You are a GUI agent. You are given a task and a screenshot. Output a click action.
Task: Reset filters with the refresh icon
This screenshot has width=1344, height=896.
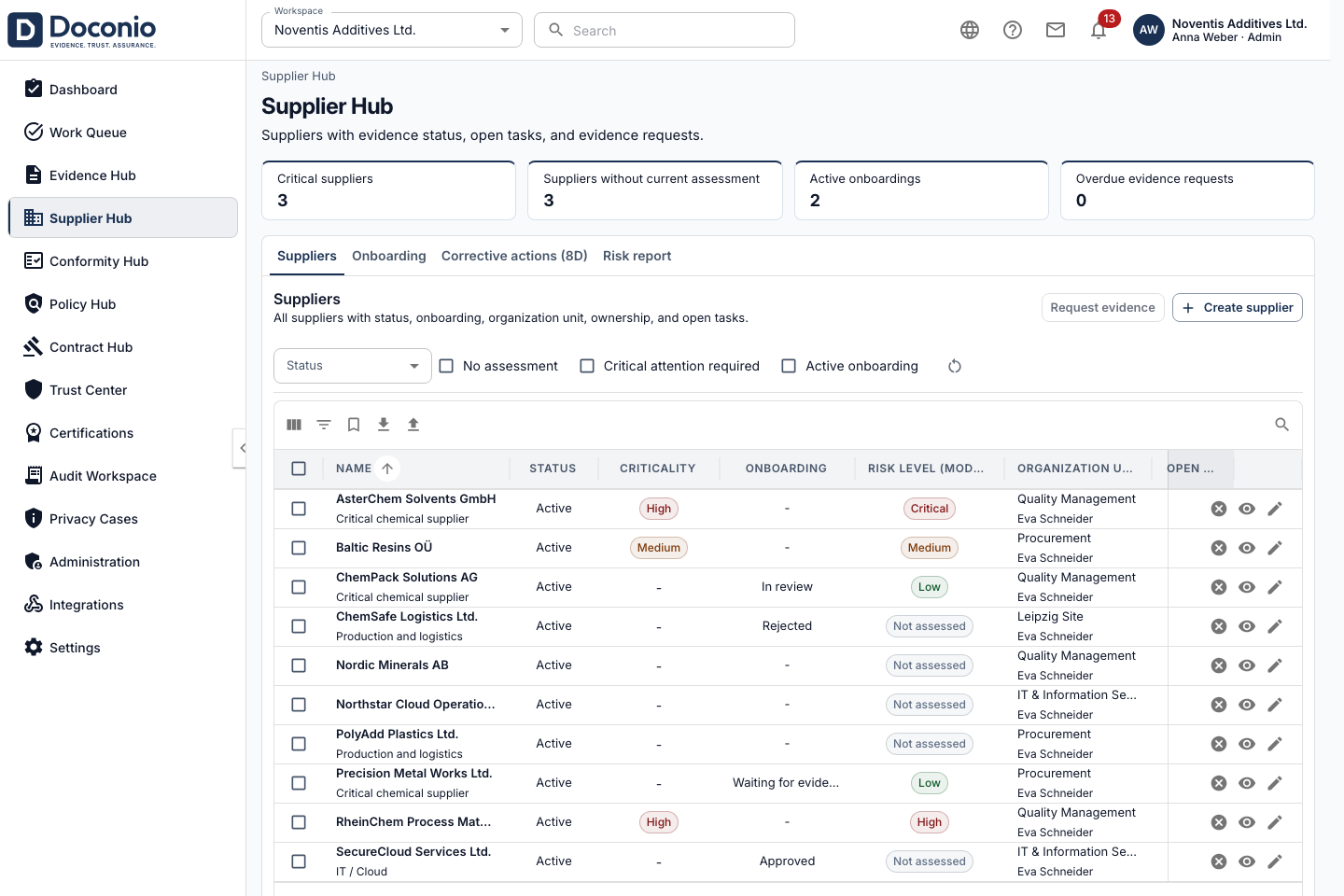[955, 366]
